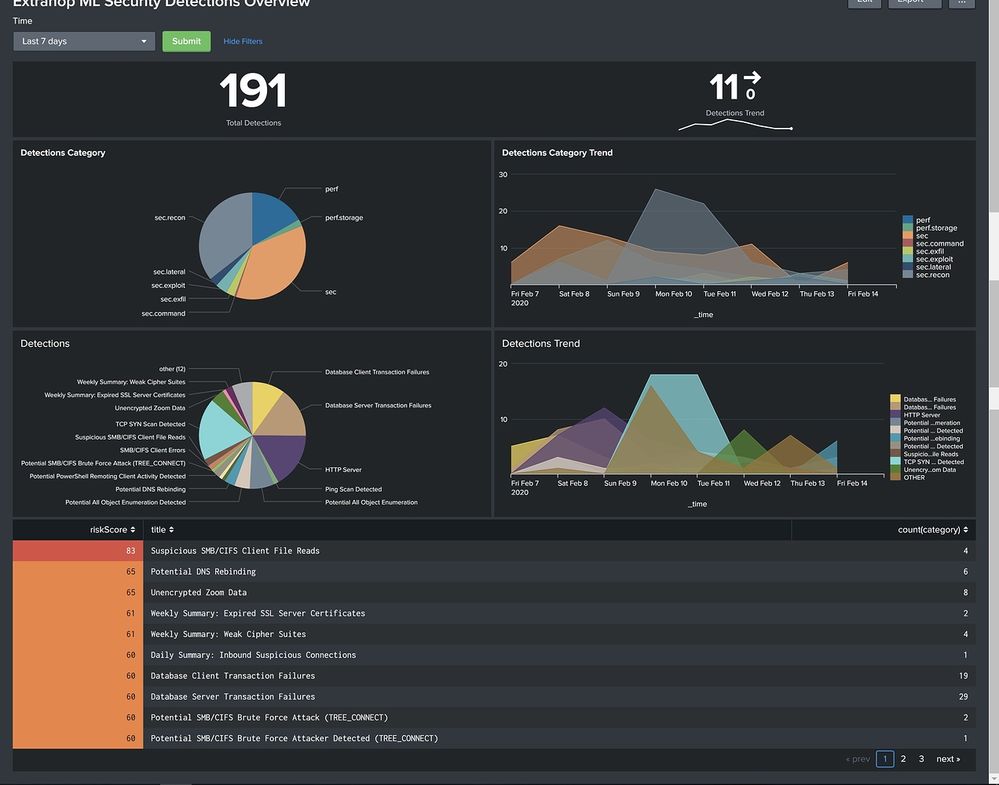Sort table by riskScore column
Image resolution: width=999 pixels, height=785 pixels.
[110, 529]
